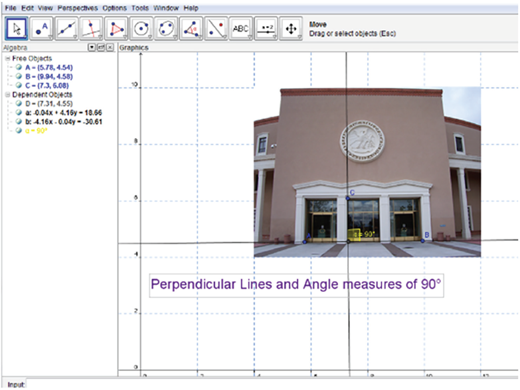
Task: Open the Edit menu
Action: (27, 8)
